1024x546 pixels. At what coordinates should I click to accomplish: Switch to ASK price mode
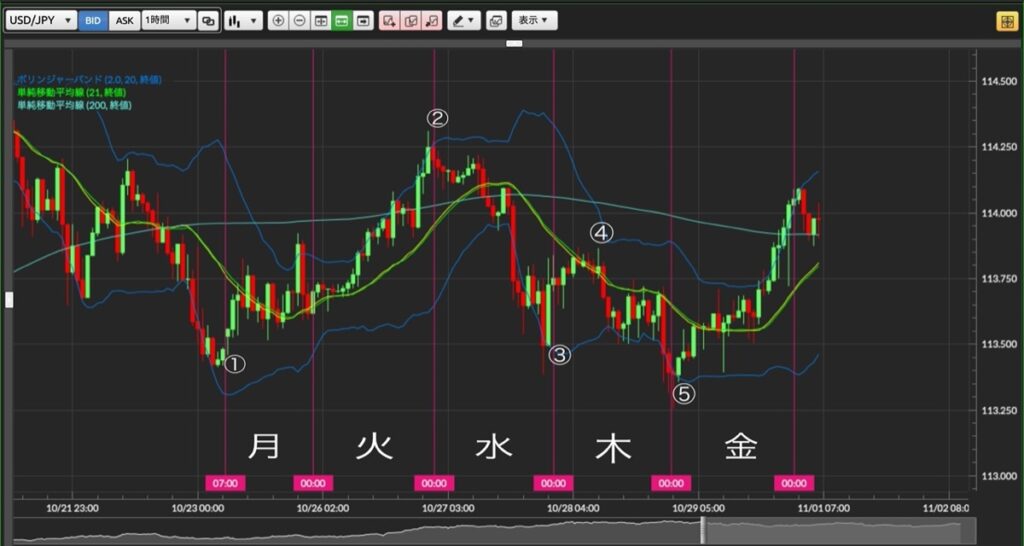pyautogui.click(x=124, y=20)
